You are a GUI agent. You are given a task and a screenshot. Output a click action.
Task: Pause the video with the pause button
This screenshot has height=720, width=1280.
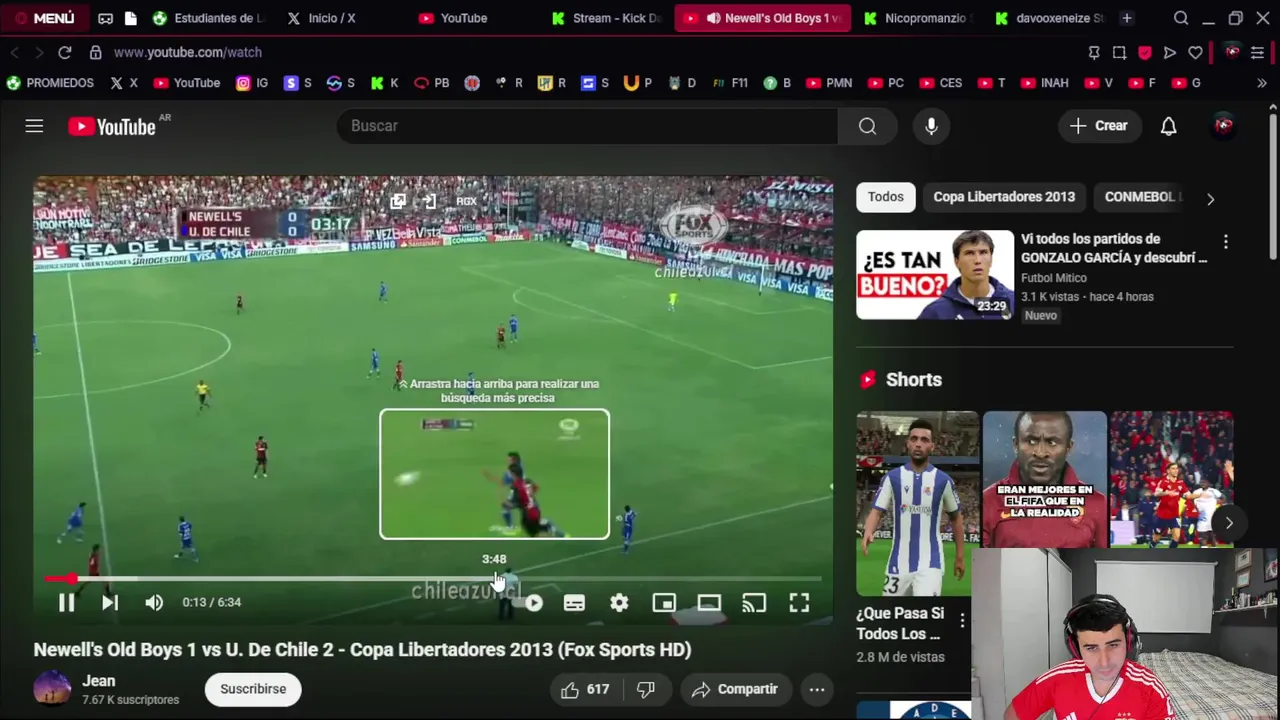pos(66,602)
